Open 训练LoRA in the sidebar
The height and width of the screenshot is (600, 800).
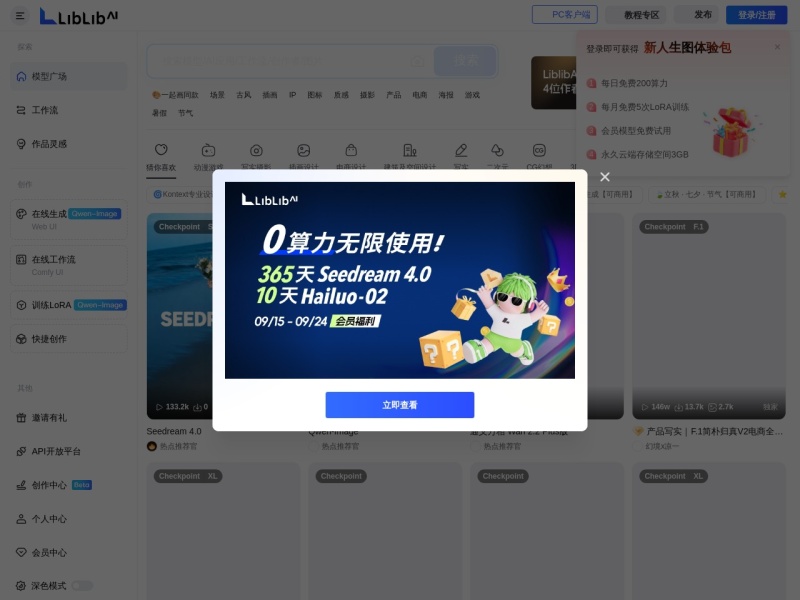[x=69, y=305]
